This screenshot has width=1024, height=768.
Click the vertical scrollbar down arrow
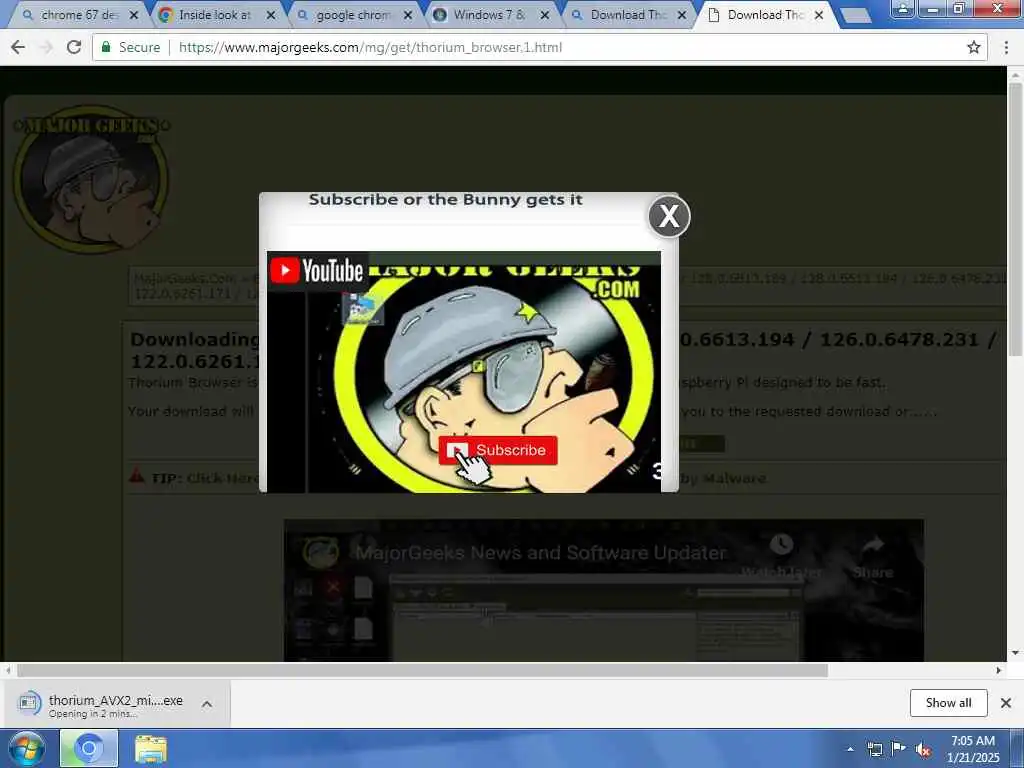pyautogui.click(x=1015, y=653)
